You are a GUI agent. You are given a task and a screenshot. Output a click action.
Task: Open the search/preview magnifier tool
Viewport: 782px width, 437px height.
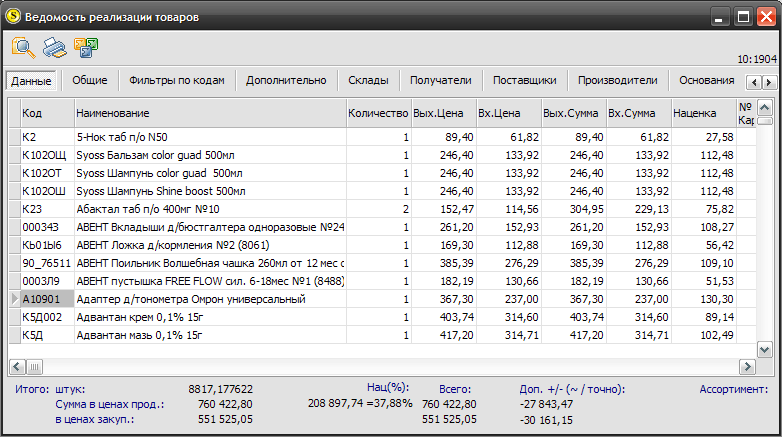23,48
